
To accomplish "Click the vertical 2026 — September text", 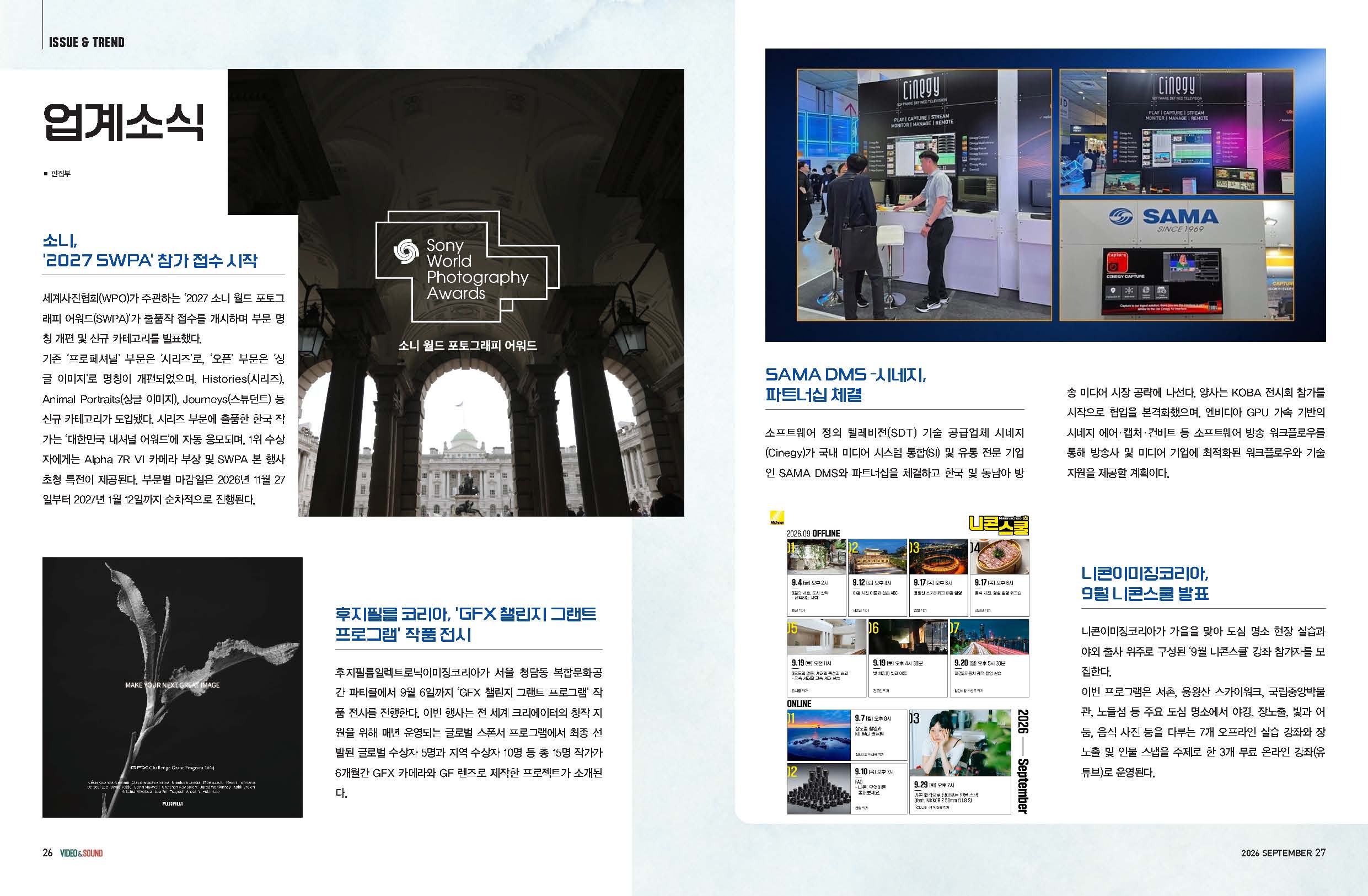I will click(x=1022, y=761).
